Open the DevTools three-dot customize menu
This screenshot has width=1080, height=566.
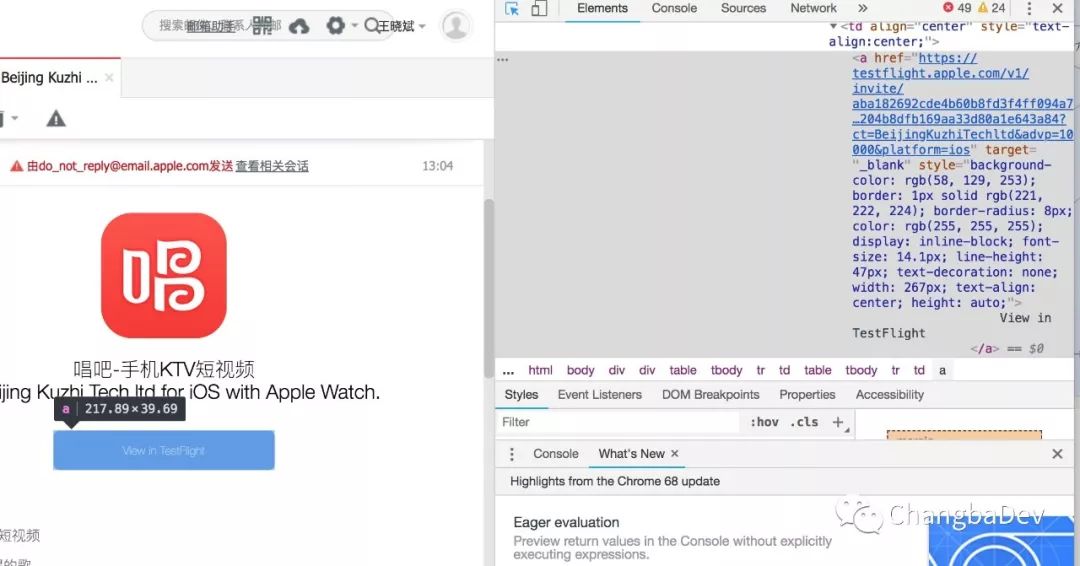click(x=1029, y=8)
